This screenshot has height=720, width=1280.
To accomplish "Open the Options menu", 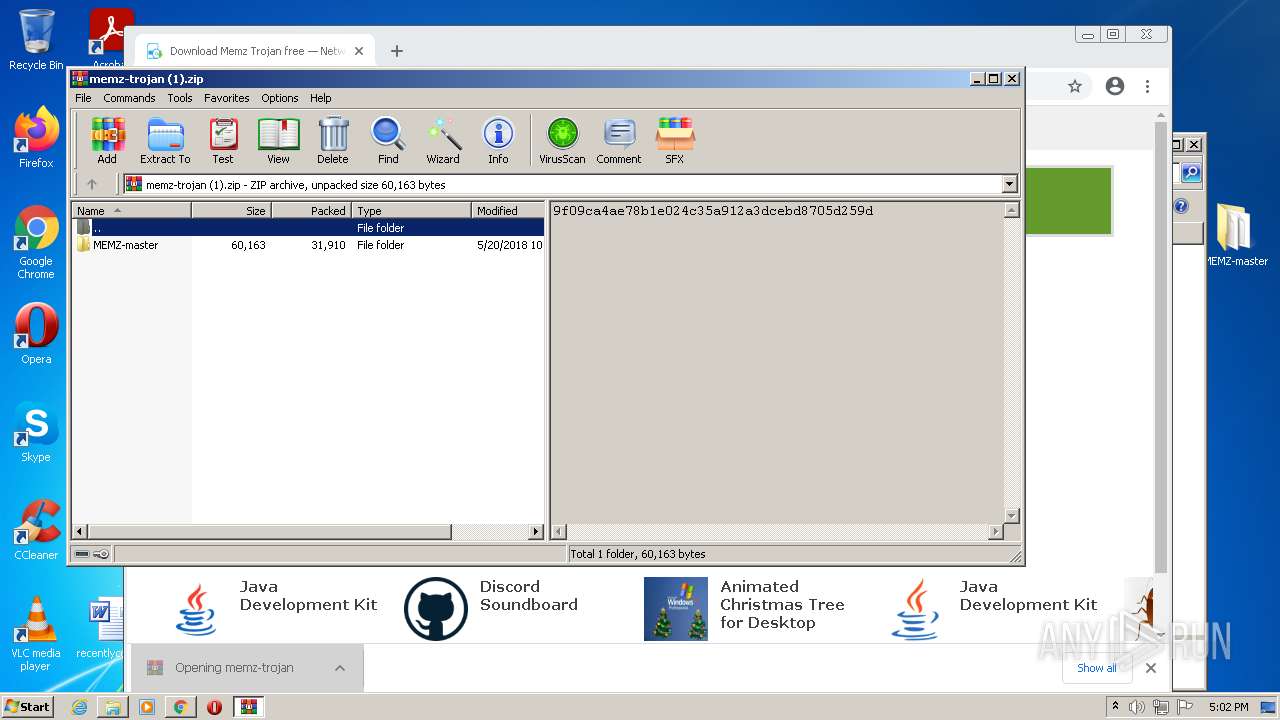I will coord(280,98).
